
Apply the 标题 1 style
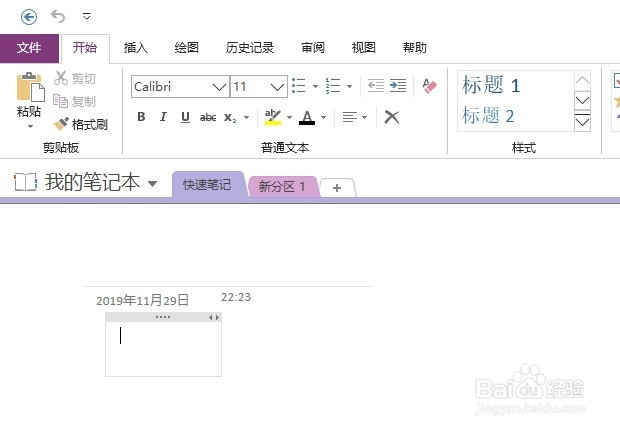coord(491,85)
